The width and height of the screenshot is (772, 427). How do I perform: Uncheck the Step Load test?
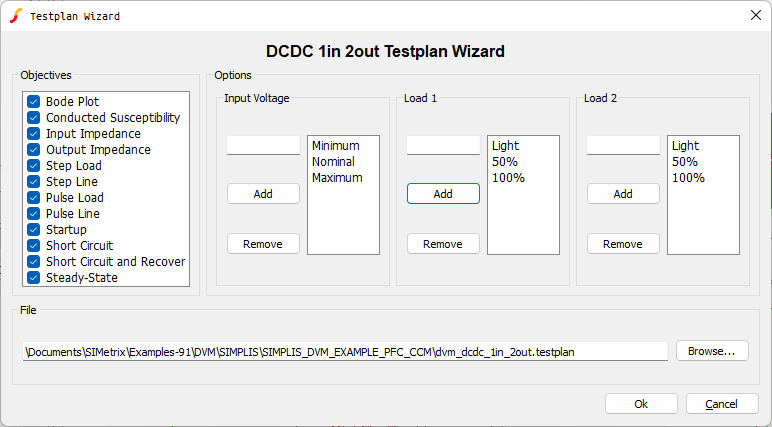click(x=33, y=166)
